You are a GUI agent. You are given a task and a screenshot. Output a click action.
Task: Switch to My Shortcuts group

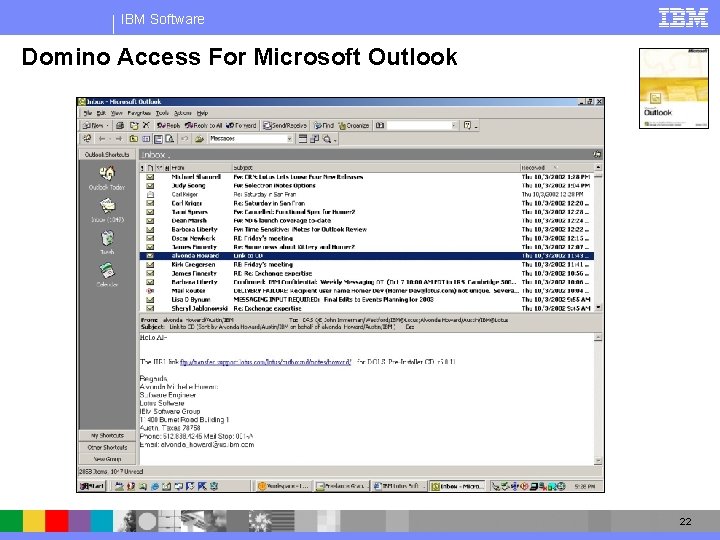[107, 435]
